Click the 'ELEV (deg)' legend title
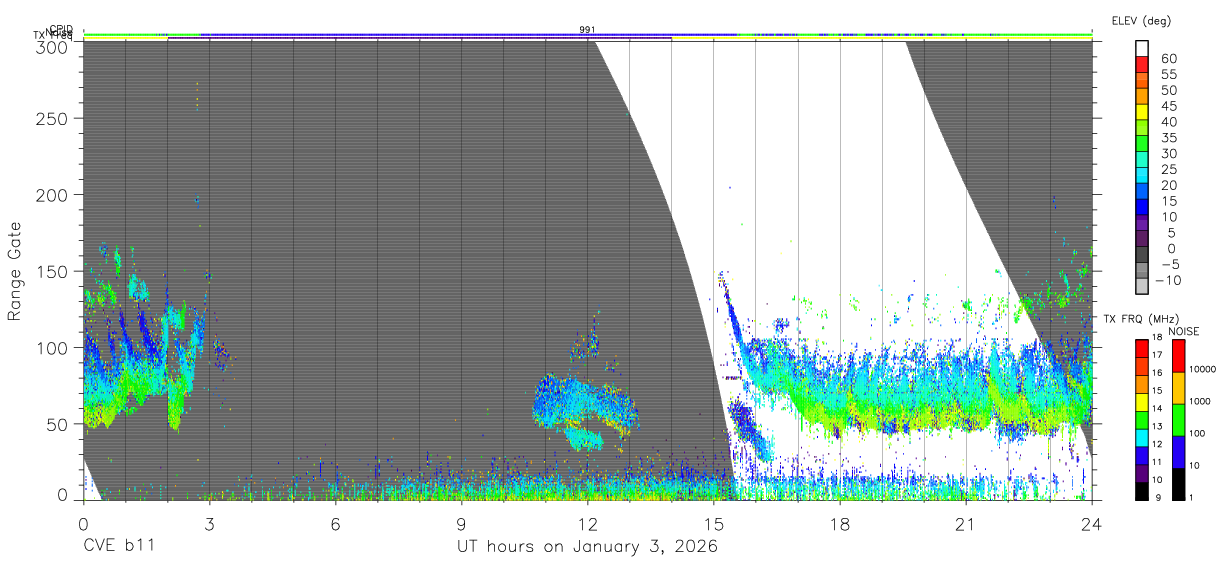This screenshot has height=567, width=1228. click(x=1141, y=20)
